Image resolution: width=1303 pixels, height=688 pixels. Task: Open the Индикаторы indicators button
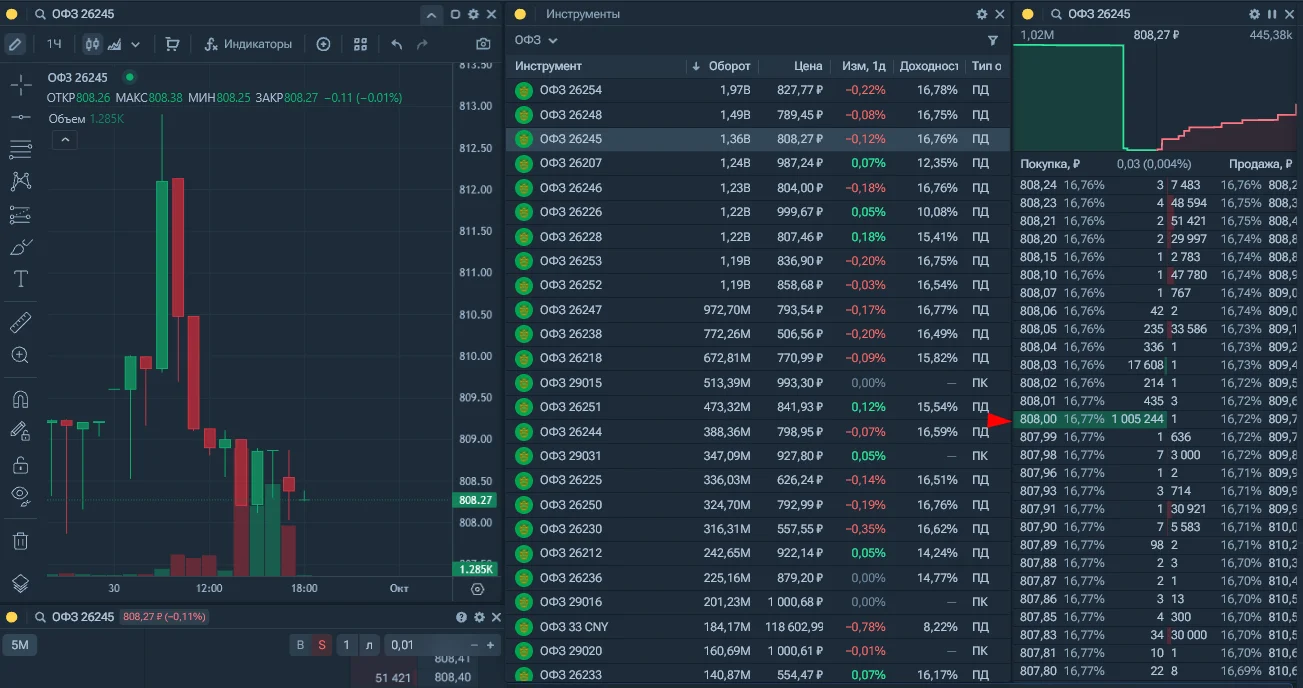coord(248,44)
